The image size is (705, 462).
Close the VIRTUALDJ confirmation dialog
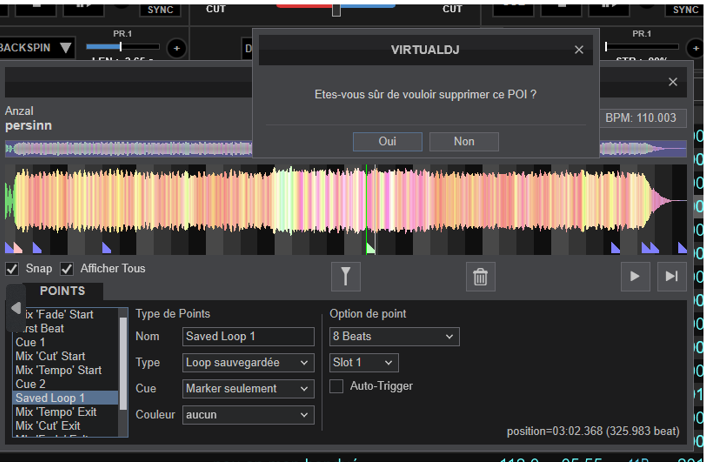pyautogui.click(x=579, y=50)
